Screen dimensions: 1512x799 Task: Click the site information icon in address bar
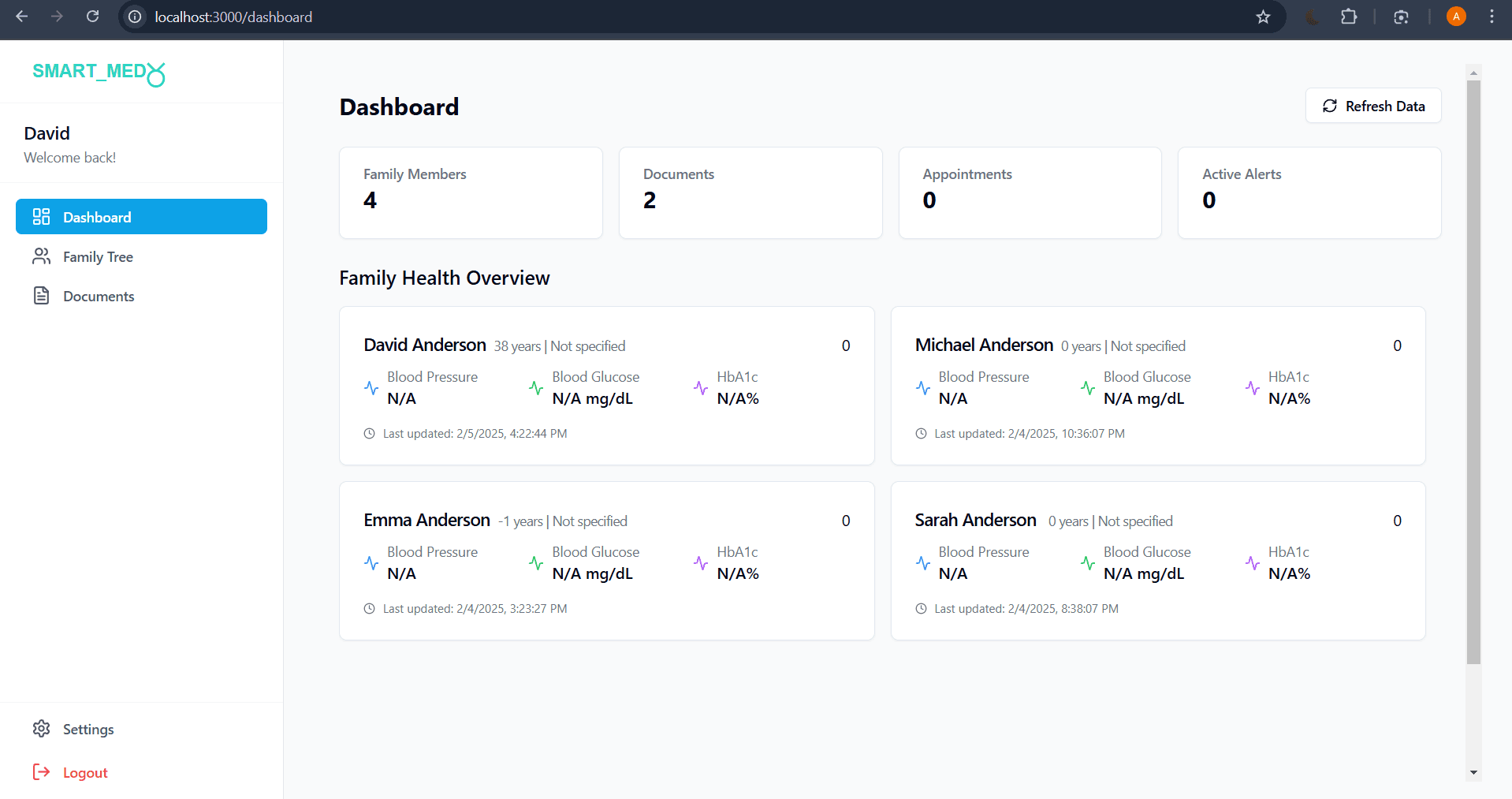pyautogui.click(x=136, y=17)
